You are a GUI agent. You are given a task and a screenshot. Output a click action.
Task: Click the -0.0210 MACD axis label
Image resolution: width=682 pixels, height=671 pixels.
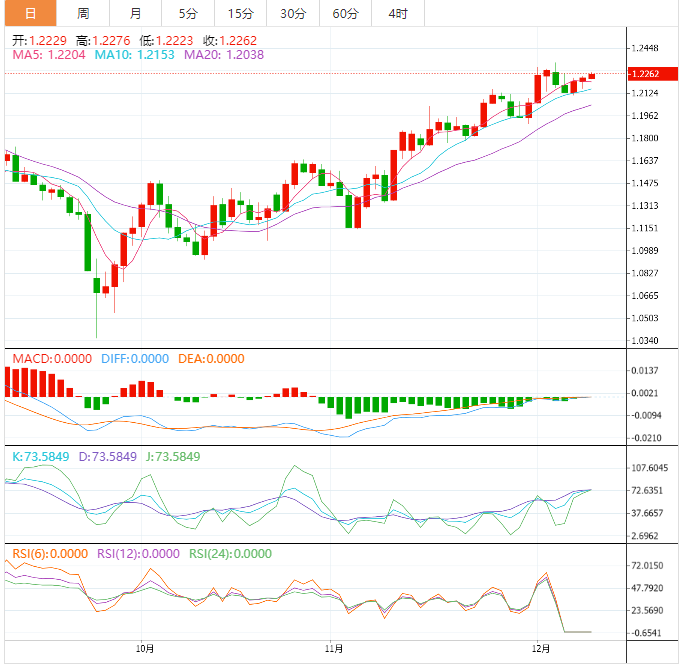(645, 438)
